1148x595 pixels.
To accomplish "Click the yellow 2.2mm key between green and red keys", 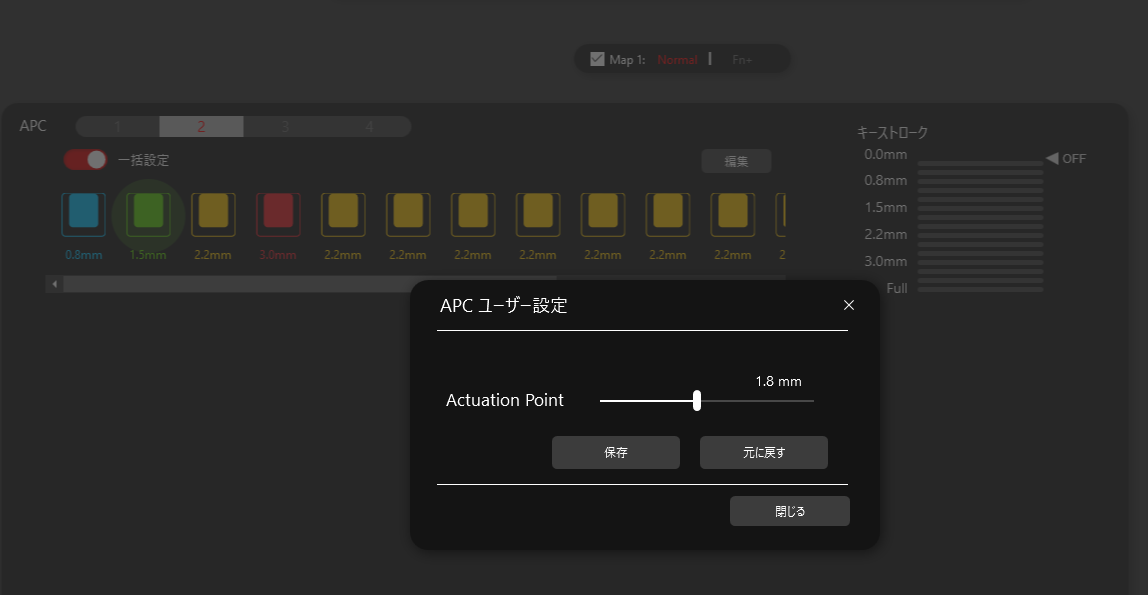I will 213,212.
